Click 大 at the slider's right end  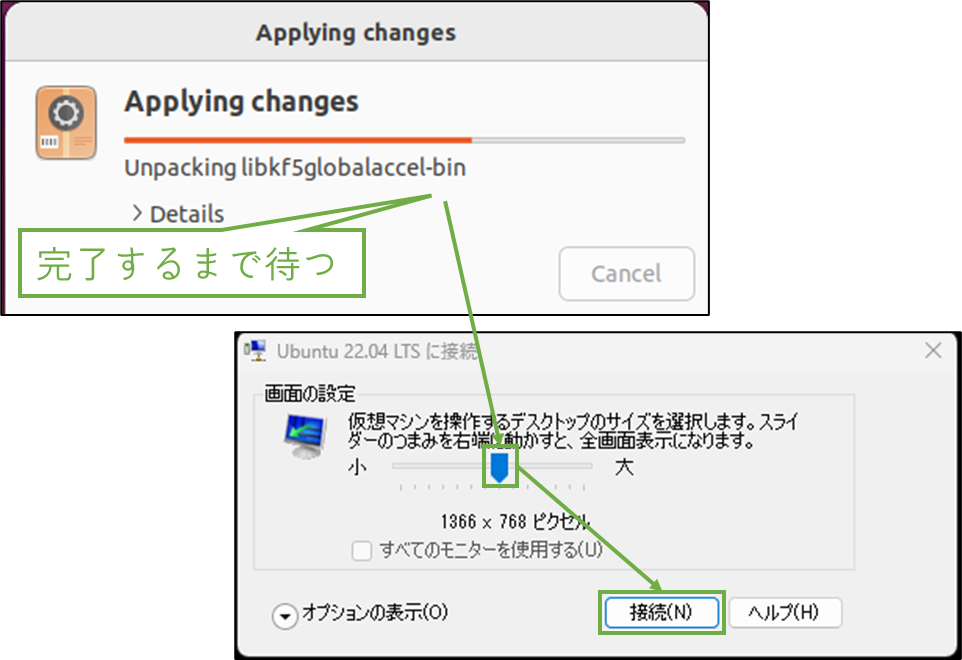624,466
